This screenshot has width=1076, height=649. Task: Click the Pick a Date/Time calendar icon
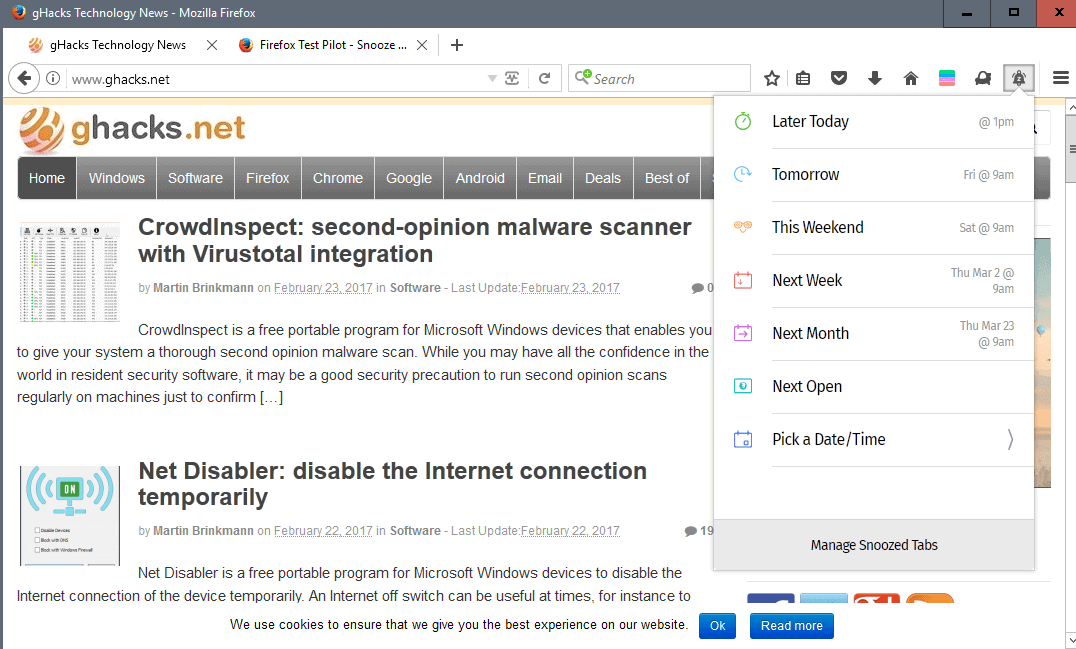click(x=742, y=439)
